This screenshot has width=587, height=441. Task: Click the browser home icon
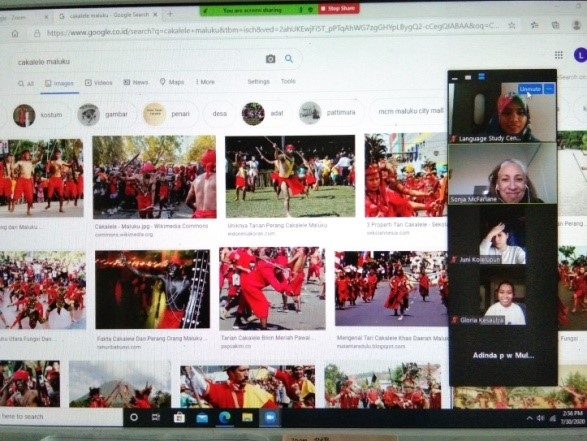(x=15, y=34)
